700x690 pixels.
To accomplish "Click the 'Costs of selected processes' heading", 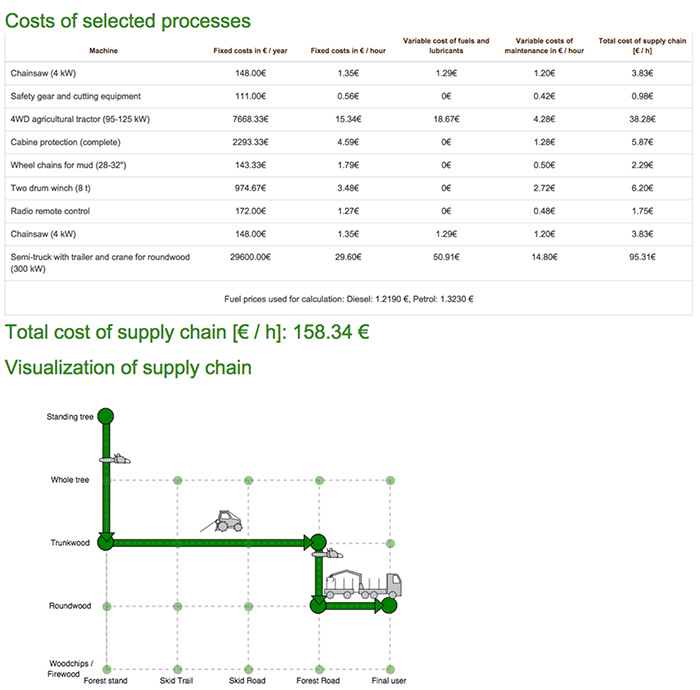I will [128, 19].
